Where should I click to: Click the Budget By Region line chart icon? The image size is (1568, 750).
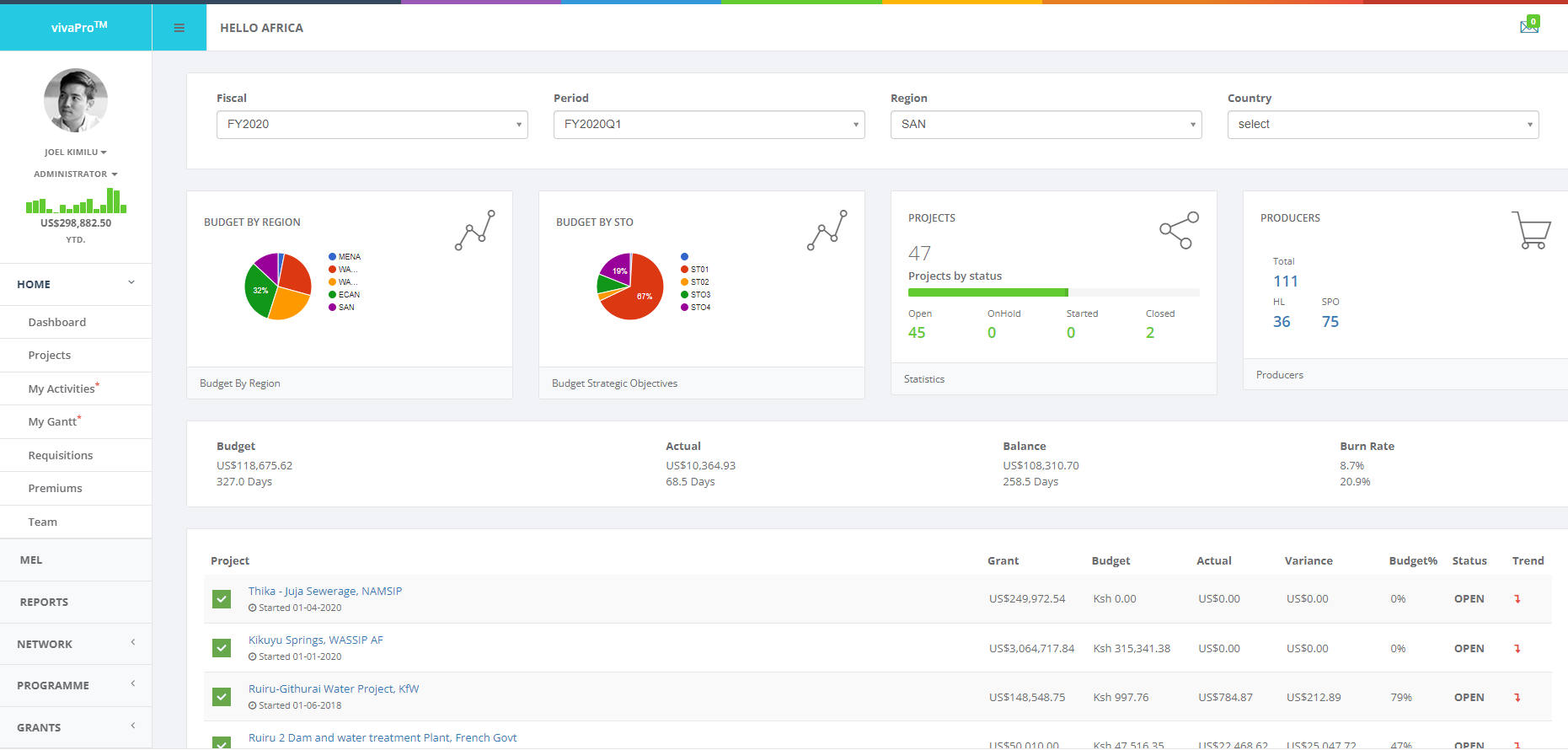click(x=475, y=230)
